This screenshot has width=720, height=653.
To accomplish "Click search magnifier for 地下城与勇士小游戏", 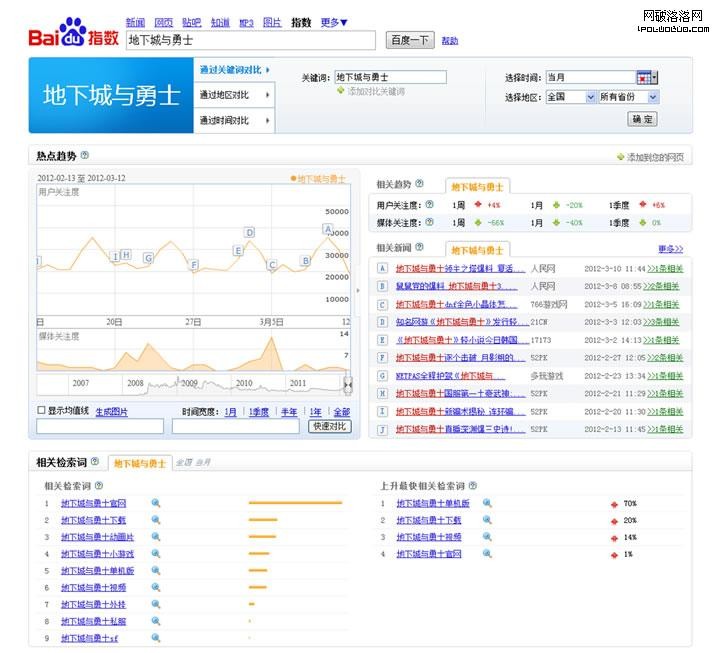I will (x=156, y=553).
